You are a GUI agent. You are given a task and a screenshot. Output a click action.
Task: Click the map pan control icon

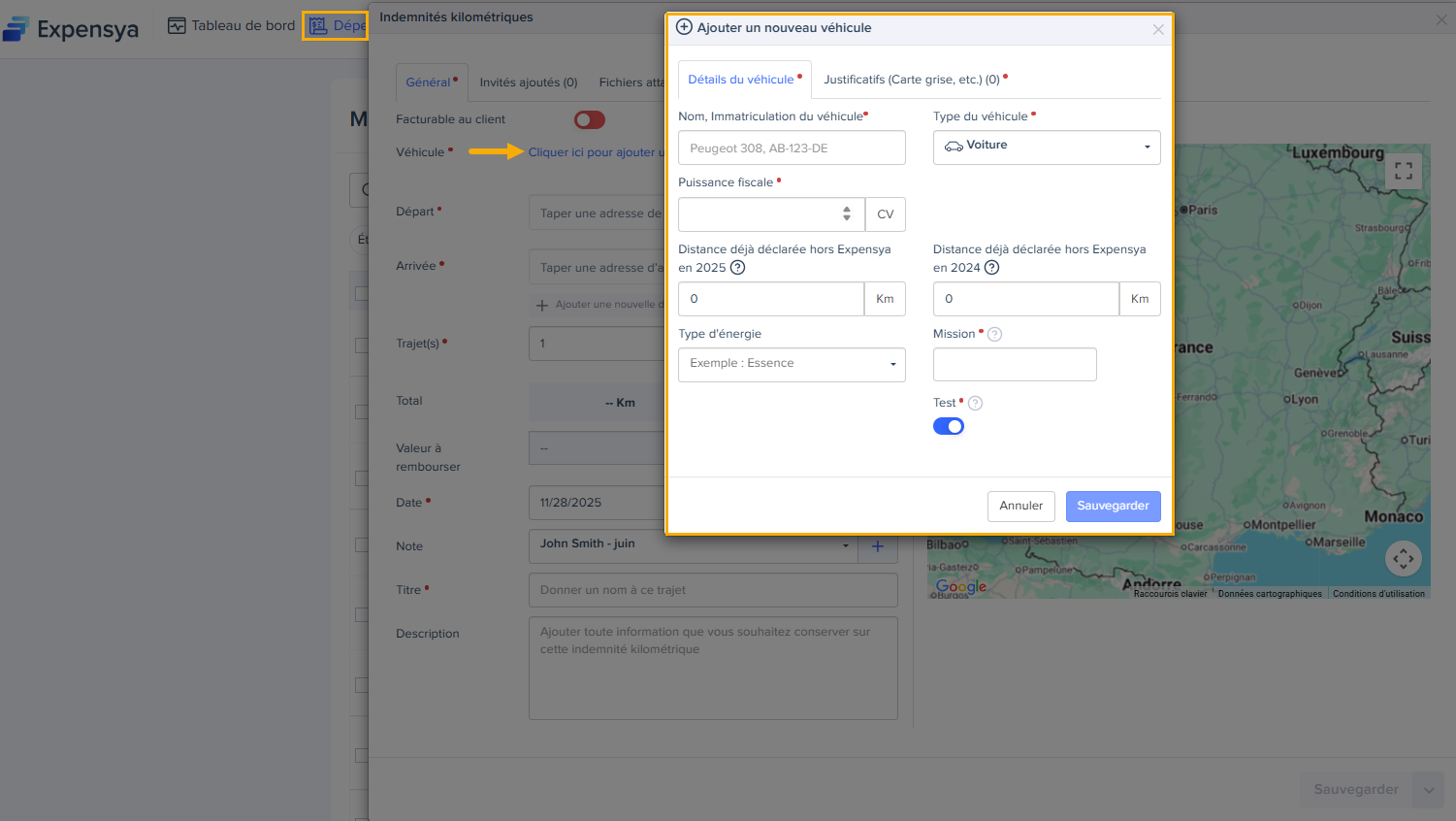pyautogui.click(x=1403, y=558)
